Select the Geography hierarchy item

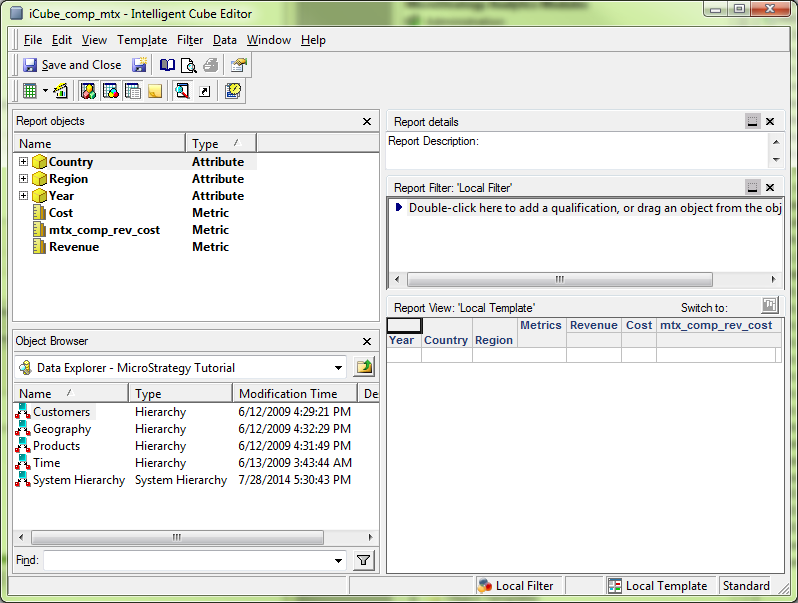coord(61,429)
